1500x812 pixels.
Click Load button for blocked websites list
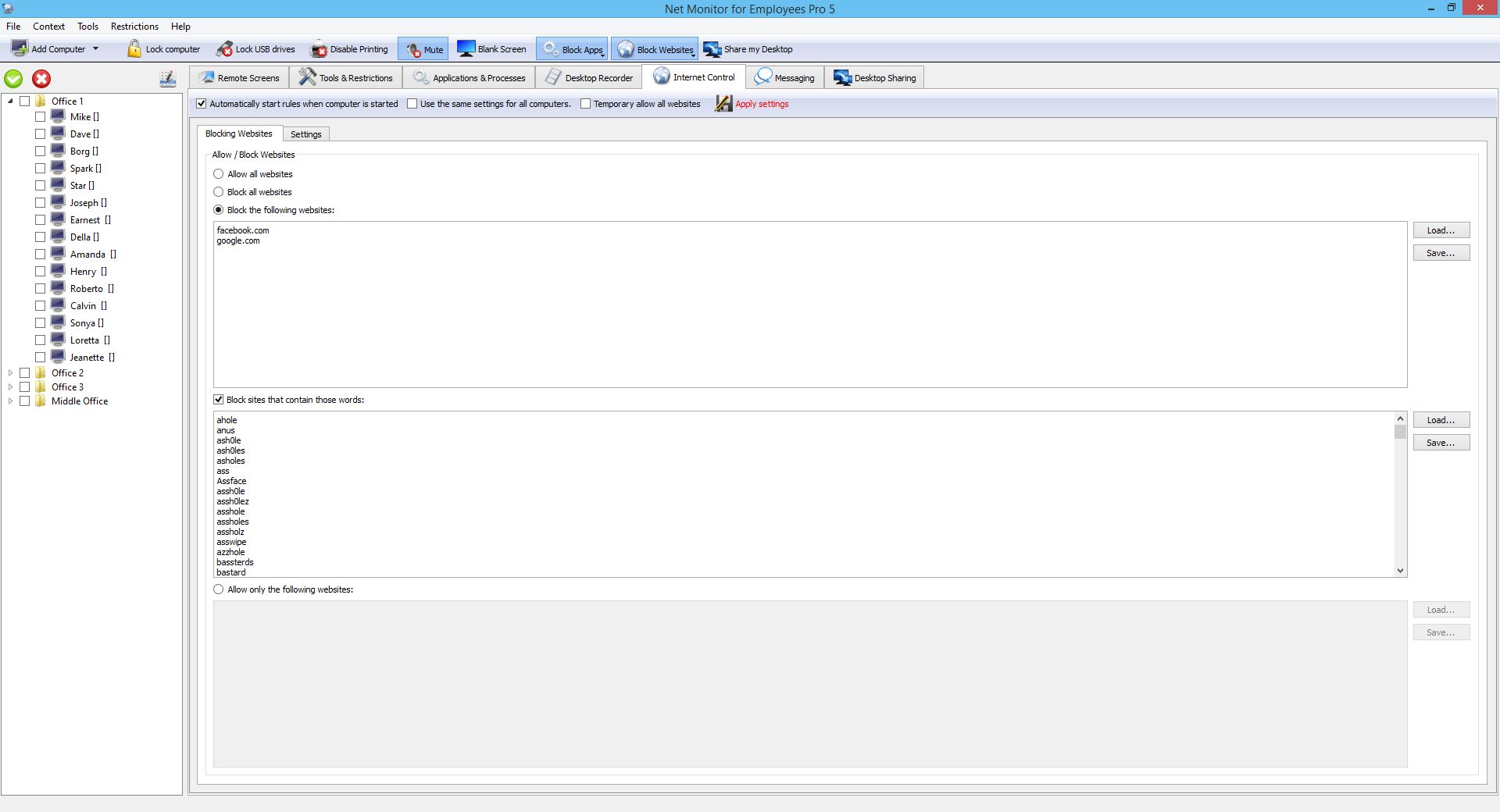[1441, 230]
